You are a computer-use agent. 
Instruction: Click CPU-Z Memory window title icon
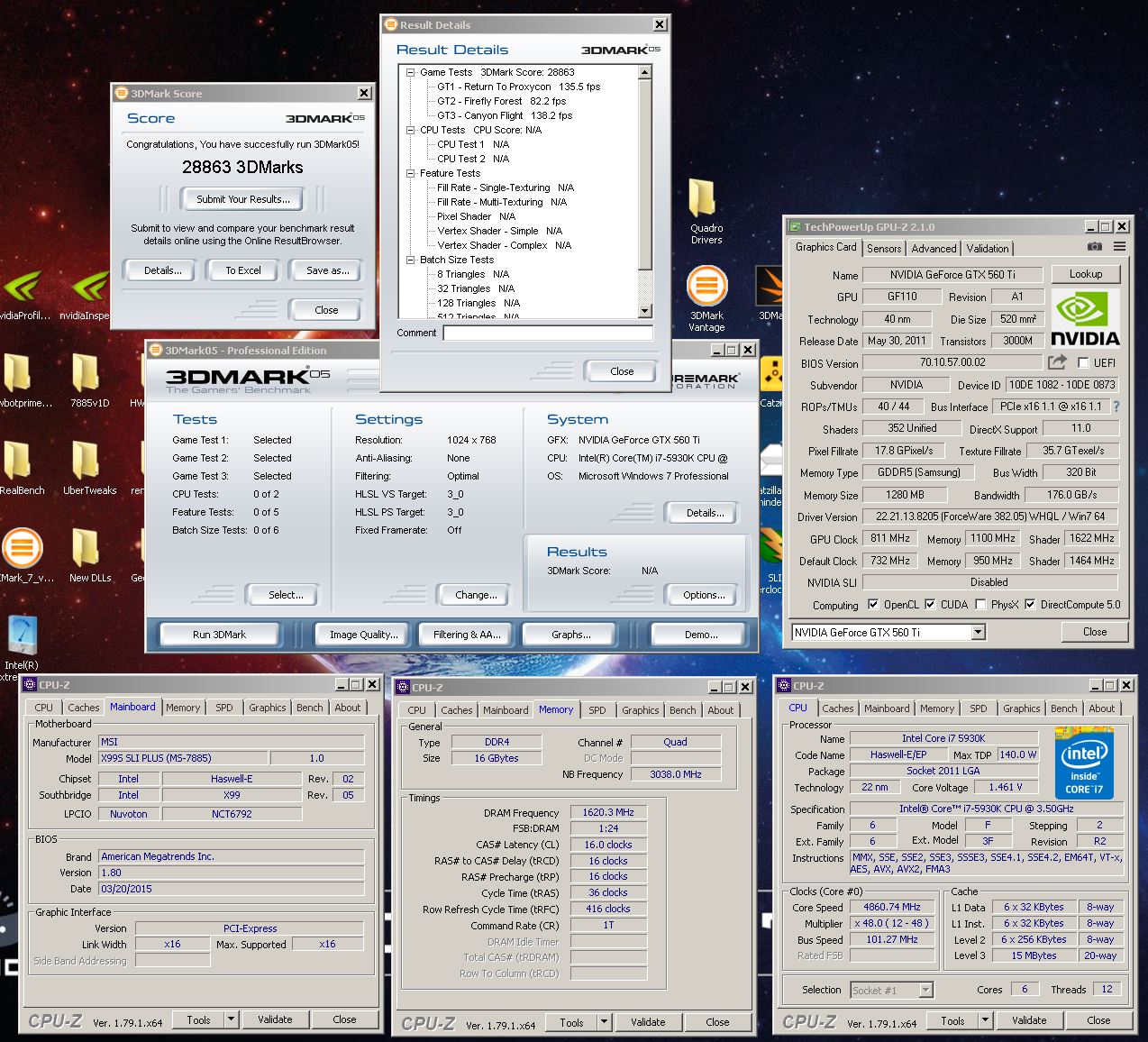tap(404, 687)
